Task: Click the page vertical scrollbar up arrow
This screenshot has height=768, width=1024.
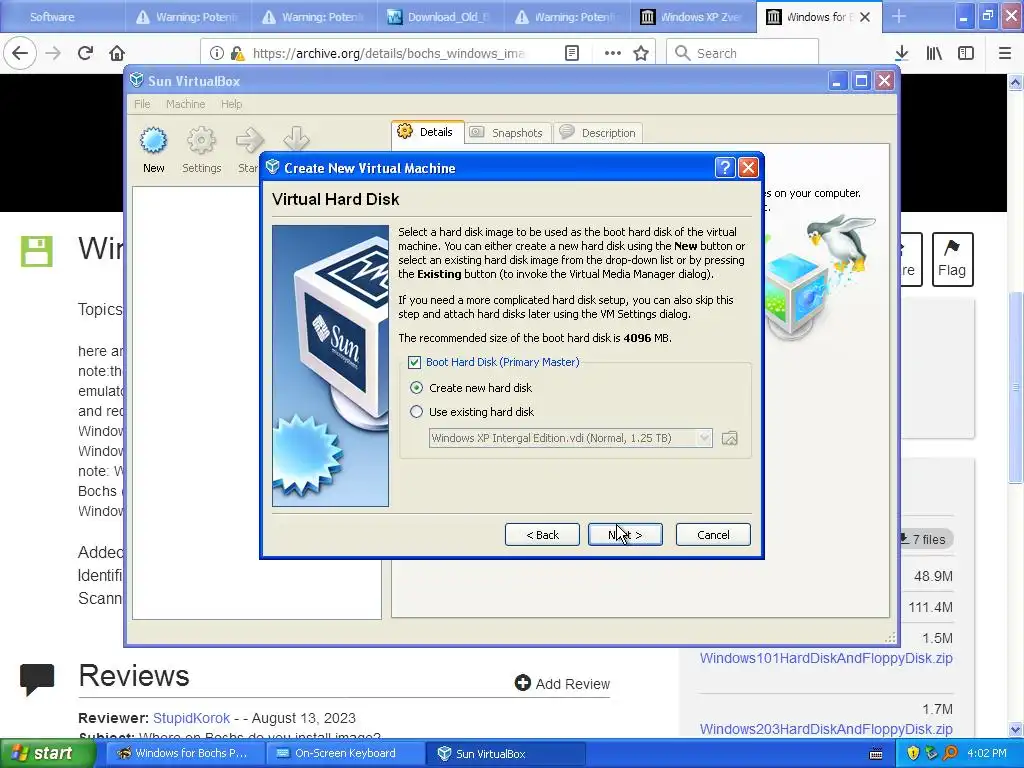Action: tap(1016, 82)
